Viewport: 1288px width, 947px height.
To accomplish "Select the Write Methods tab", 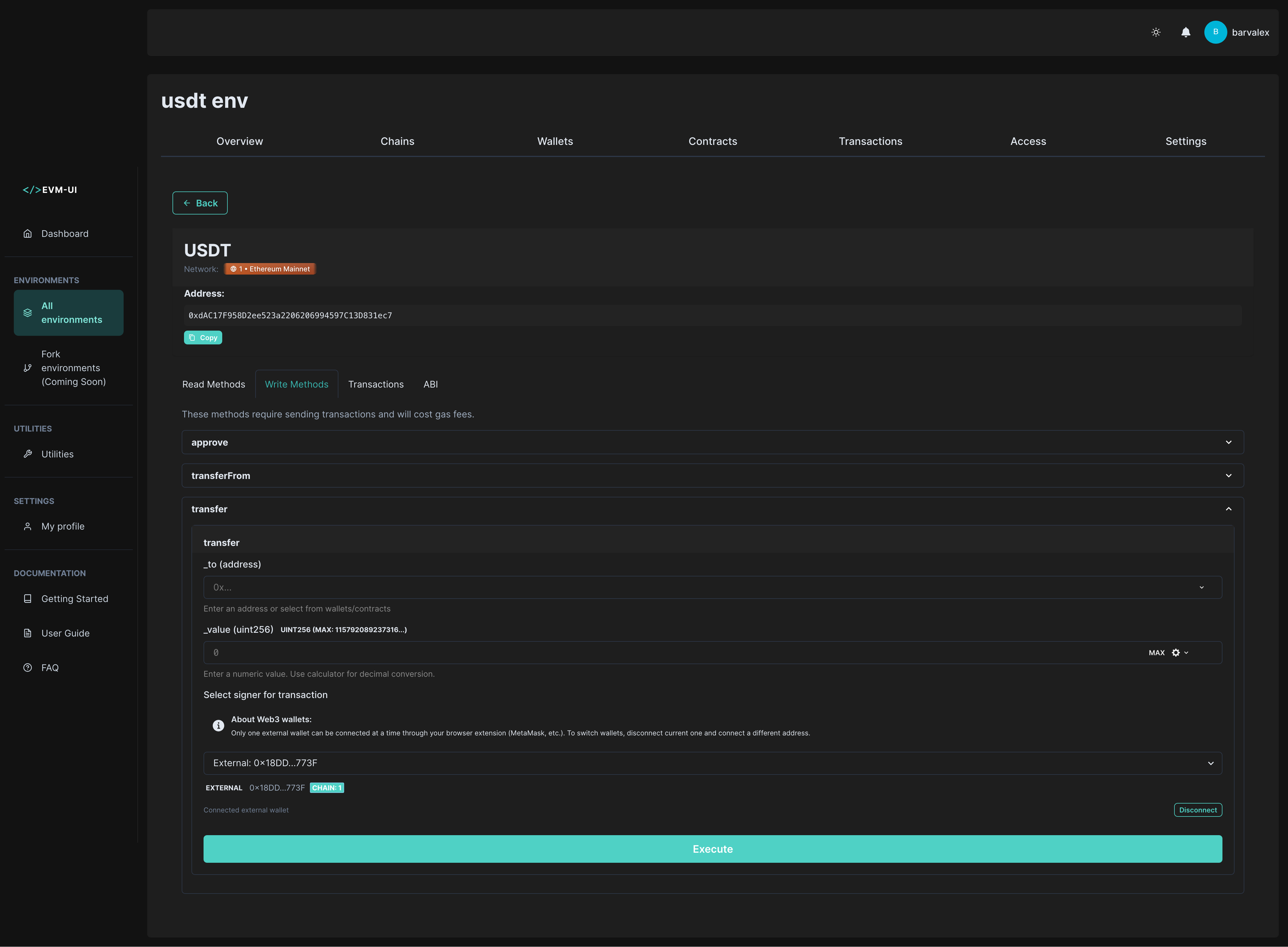I will (296, 384).
